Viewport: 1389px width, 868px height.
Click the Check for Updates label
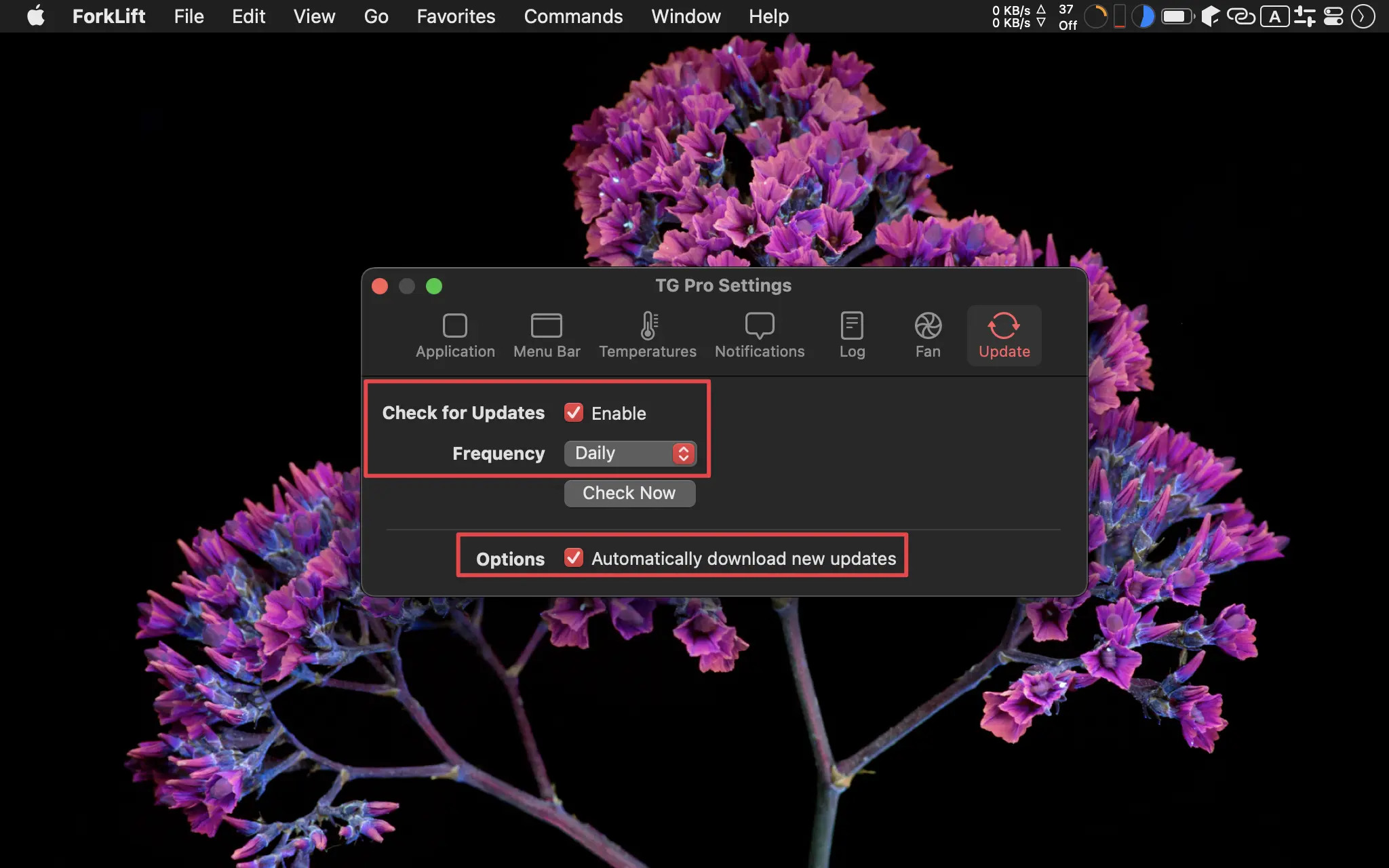(x=463, y=412)
